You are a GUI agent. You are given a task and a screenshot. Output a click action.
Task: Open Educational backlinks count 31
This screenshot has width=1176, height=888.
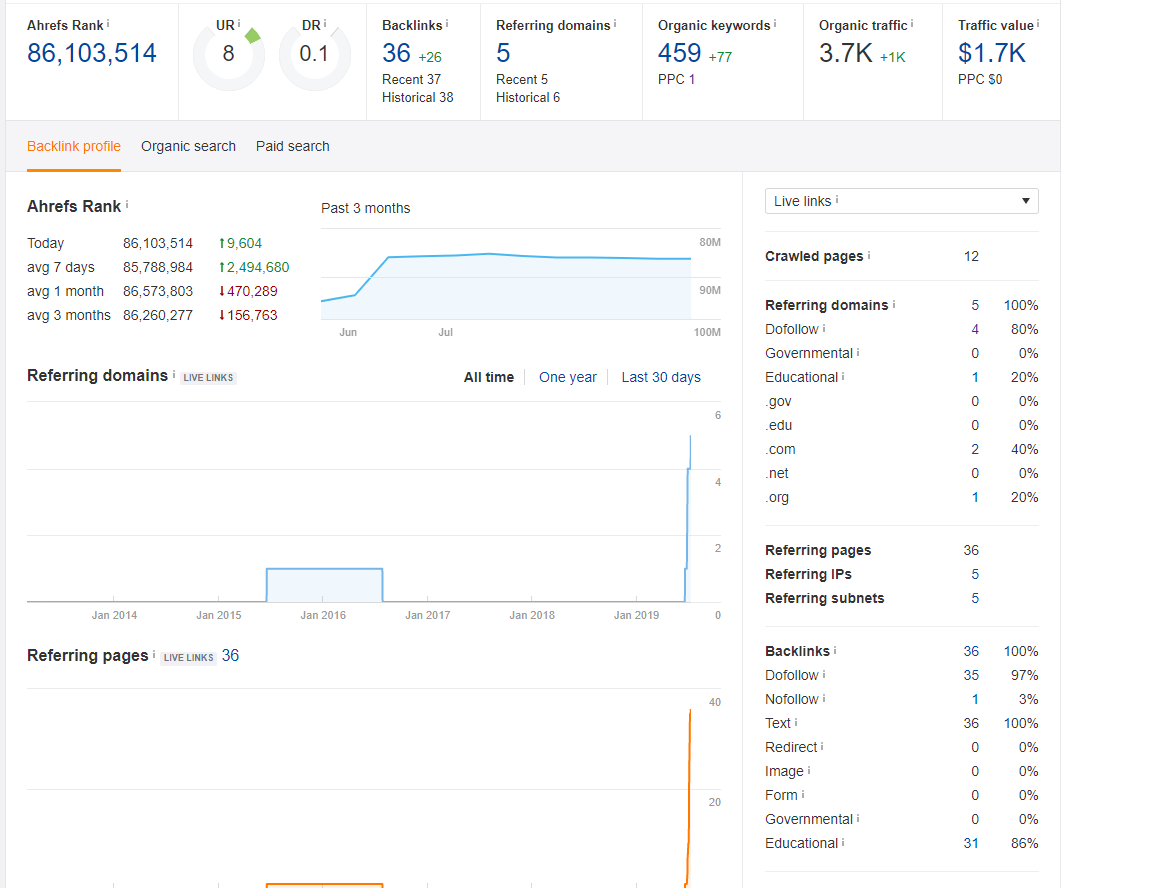click(971, 843)
